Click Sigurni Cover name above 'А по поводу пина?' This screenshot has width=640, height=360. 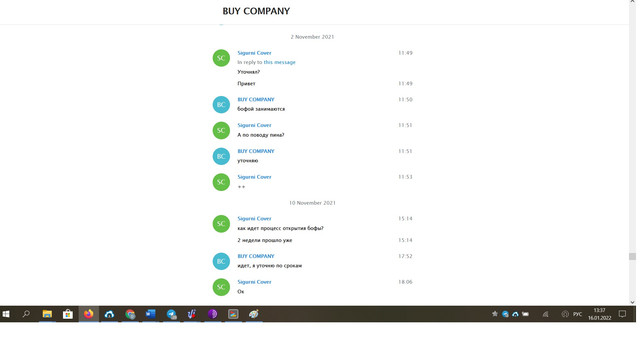(254, 125)
